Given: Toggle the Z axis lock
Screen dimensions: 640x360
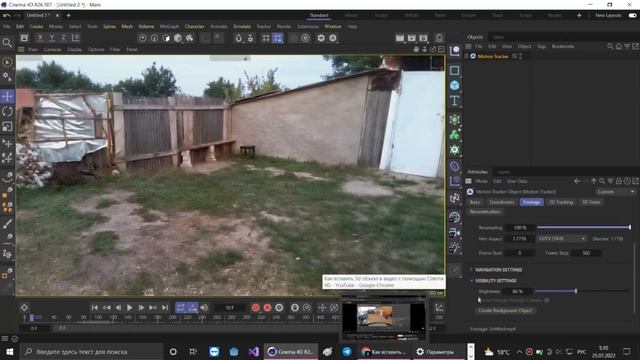Looking at the screenshot, I should (x=64, y=38).
